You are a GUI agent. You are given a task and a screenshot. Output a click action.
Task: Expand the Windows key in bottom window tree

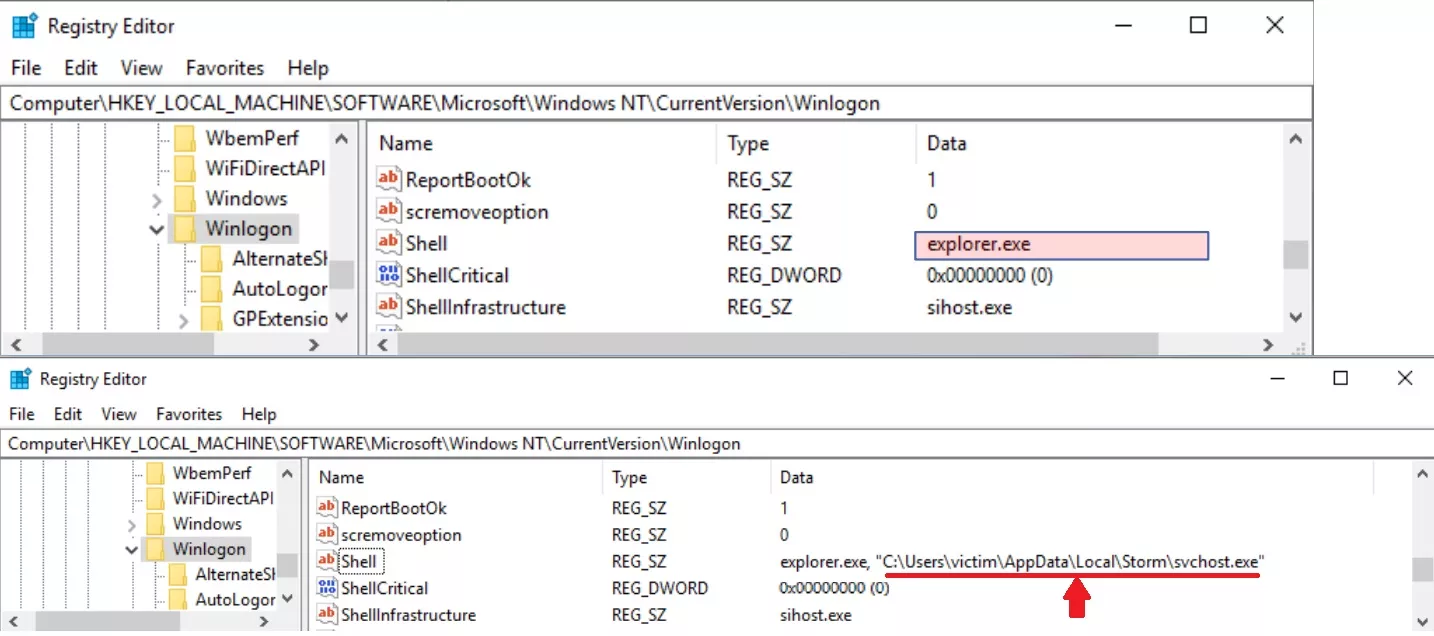click(x=131, y=524)
